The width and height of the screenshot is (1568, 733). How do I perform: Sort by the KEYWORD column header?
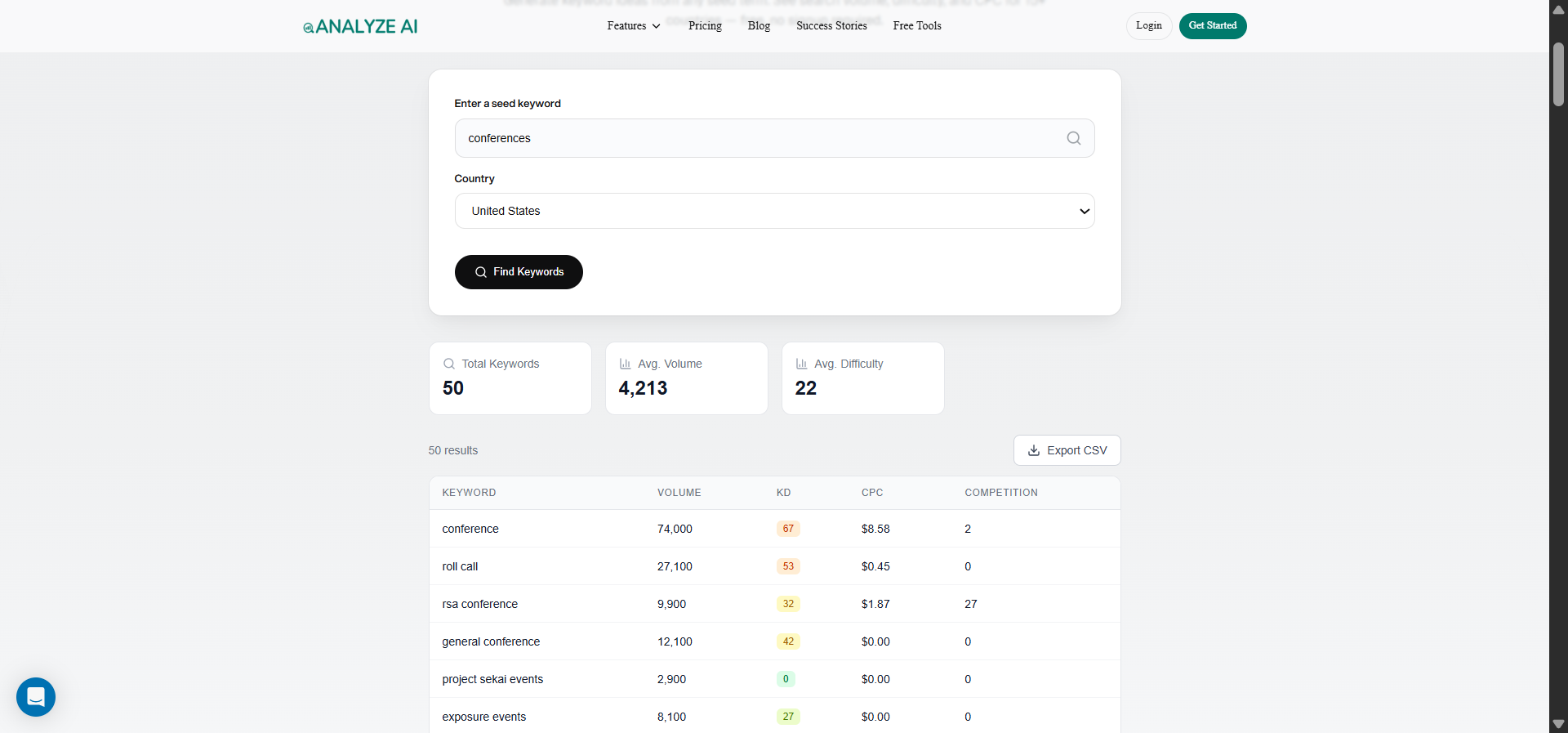tap(469, 493)
